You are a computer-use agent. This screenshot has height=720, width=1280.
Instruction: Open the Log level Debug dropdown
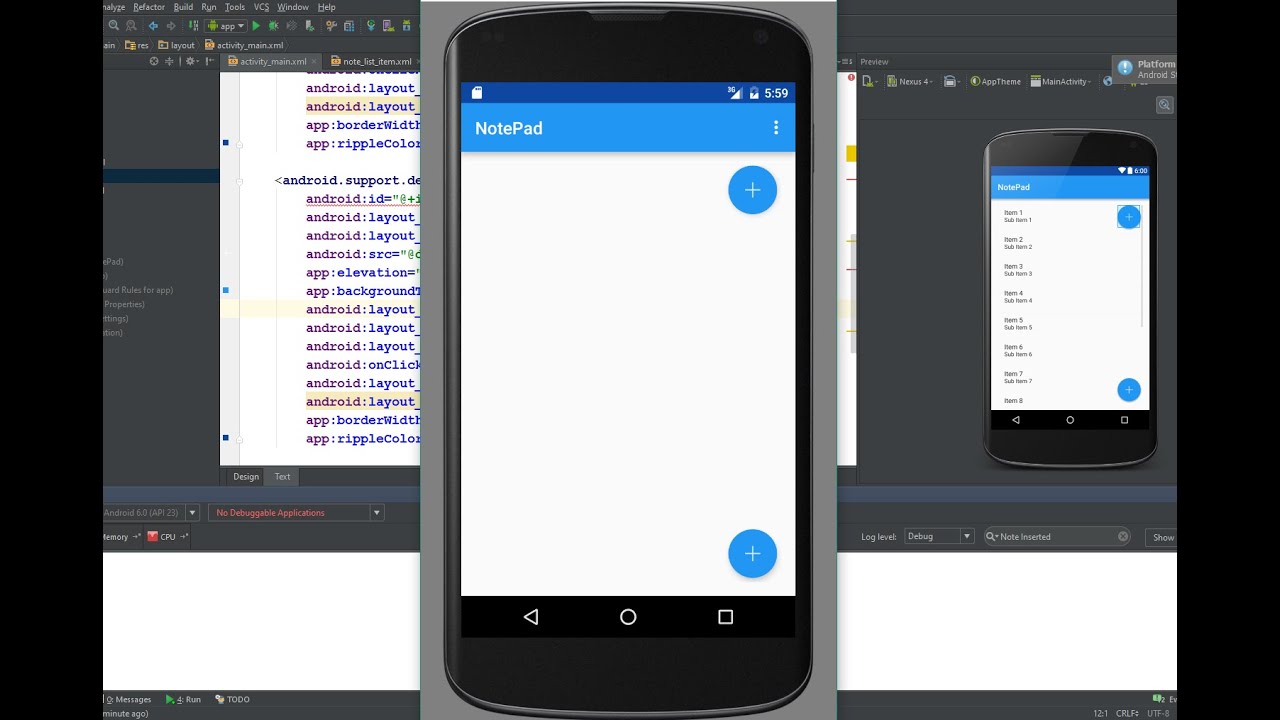click(939, 537)
